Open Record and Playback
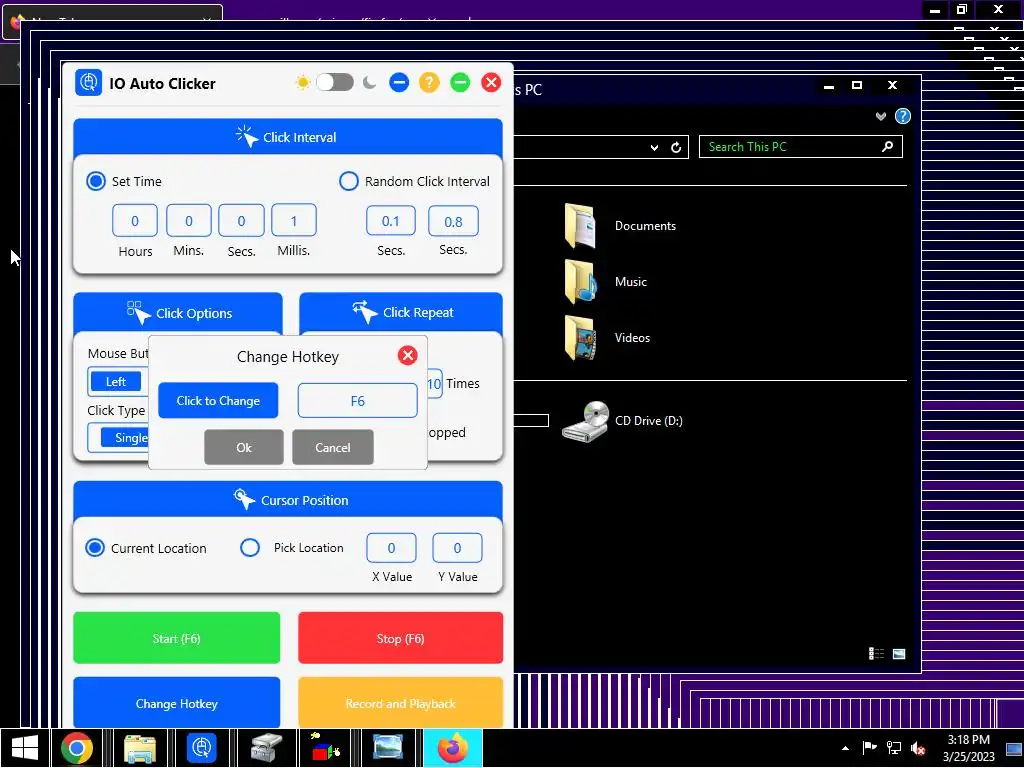Viewport: 1024px width, 768px height. [x=400, y=703]
